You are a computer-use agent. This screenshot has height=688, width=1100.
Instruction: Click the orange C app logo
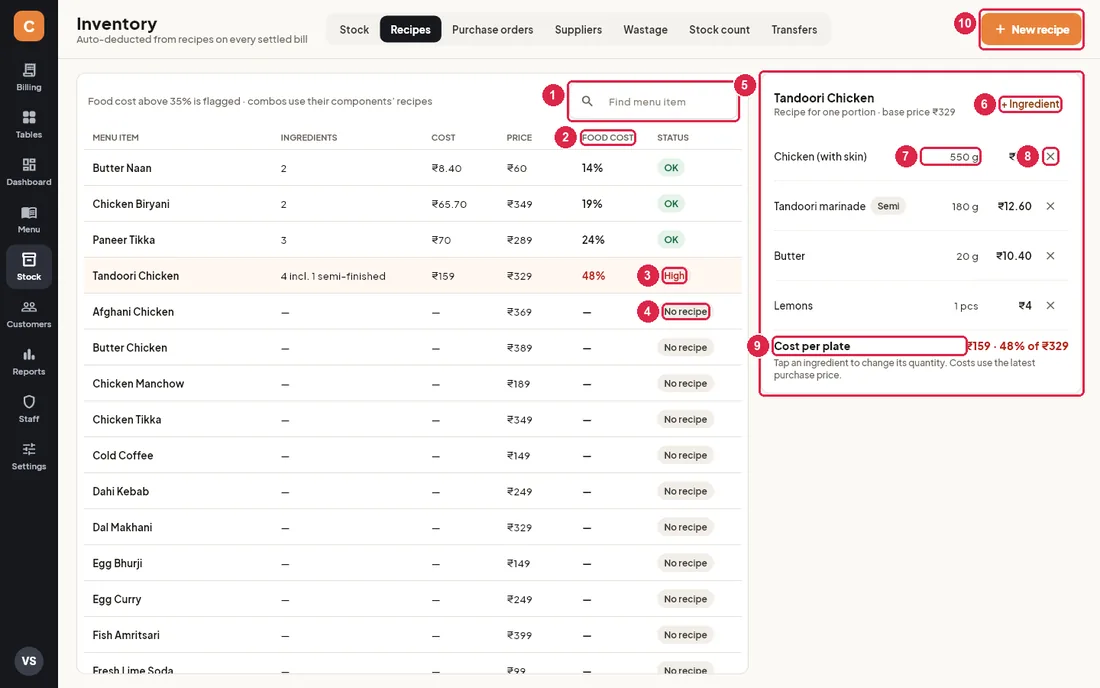29,26
